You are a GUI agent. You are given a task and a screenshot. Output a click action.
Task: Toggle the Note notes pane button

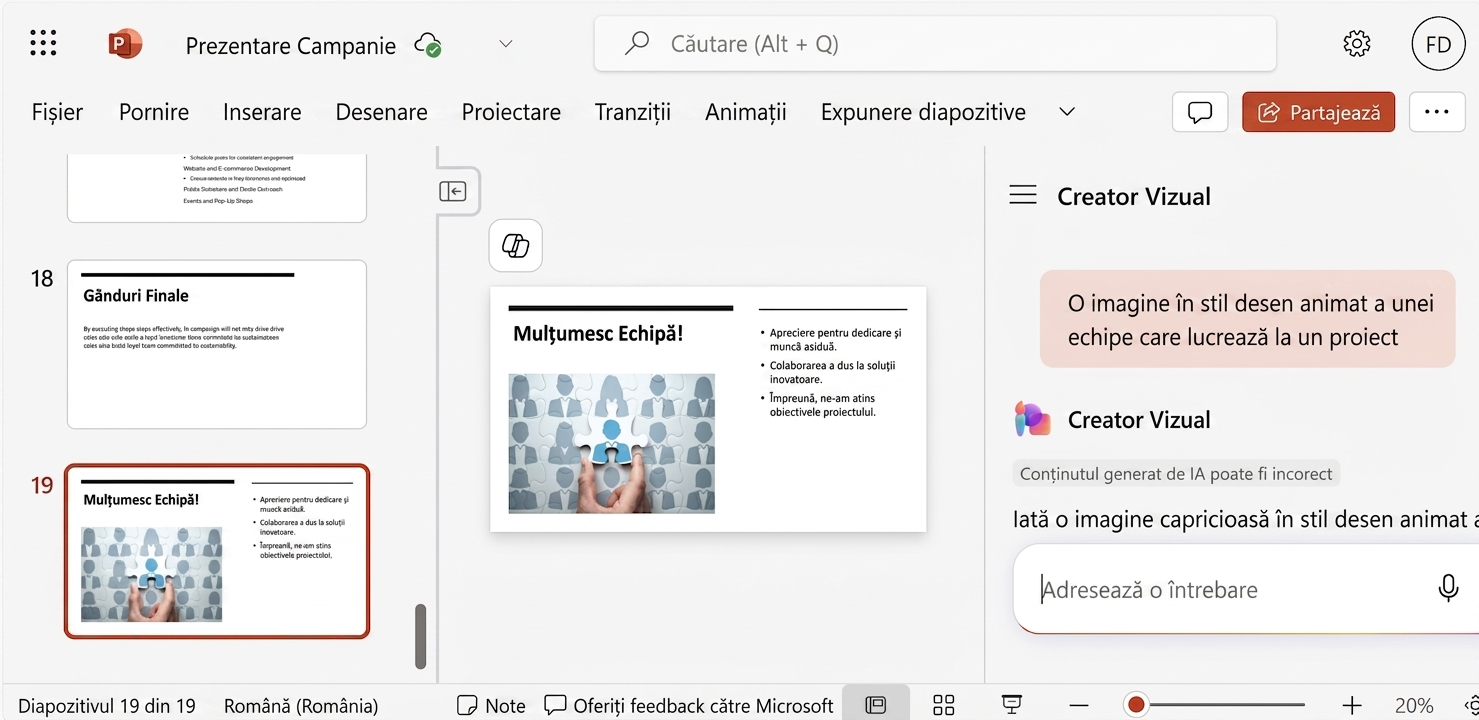click(491, 705)
